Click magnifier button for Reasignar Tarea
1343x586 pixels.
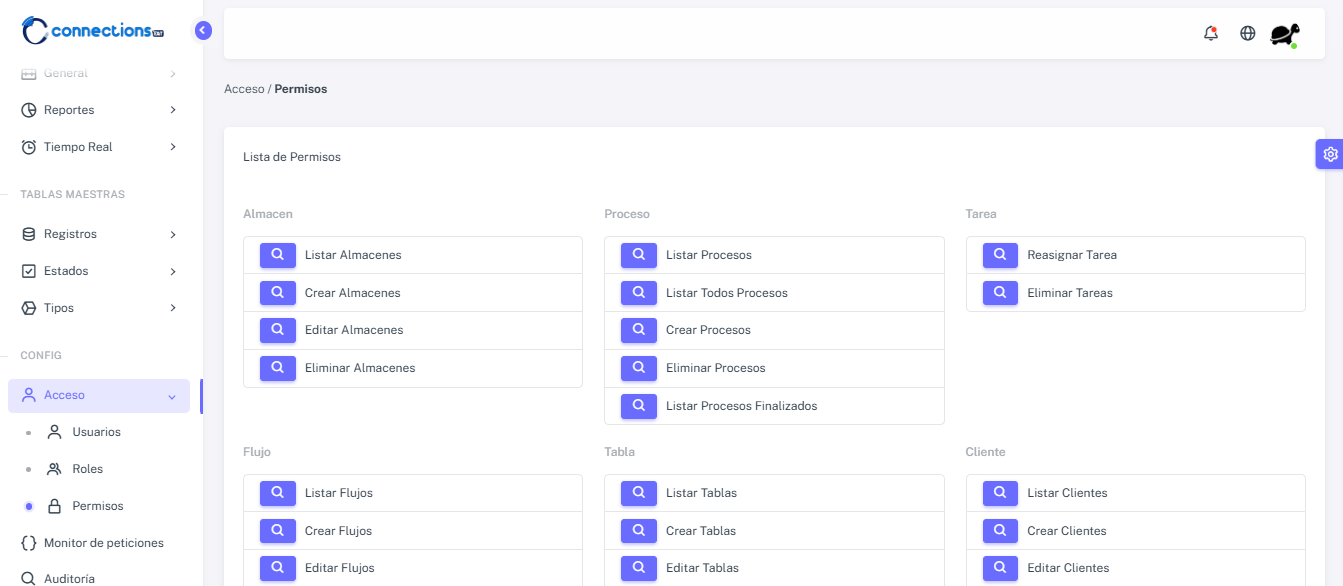(1000, 255)
